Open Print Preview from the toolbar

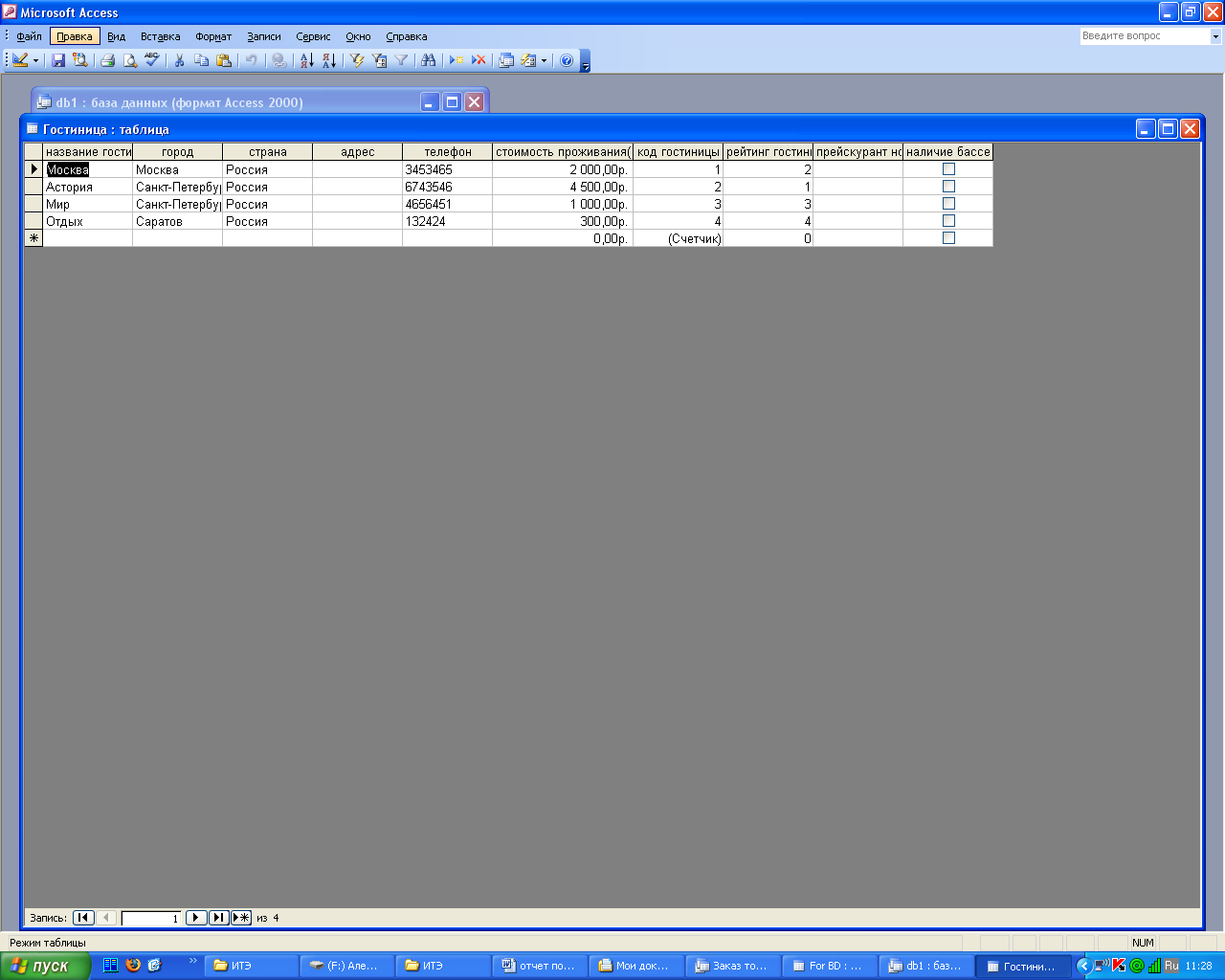(x=130, y=60)
